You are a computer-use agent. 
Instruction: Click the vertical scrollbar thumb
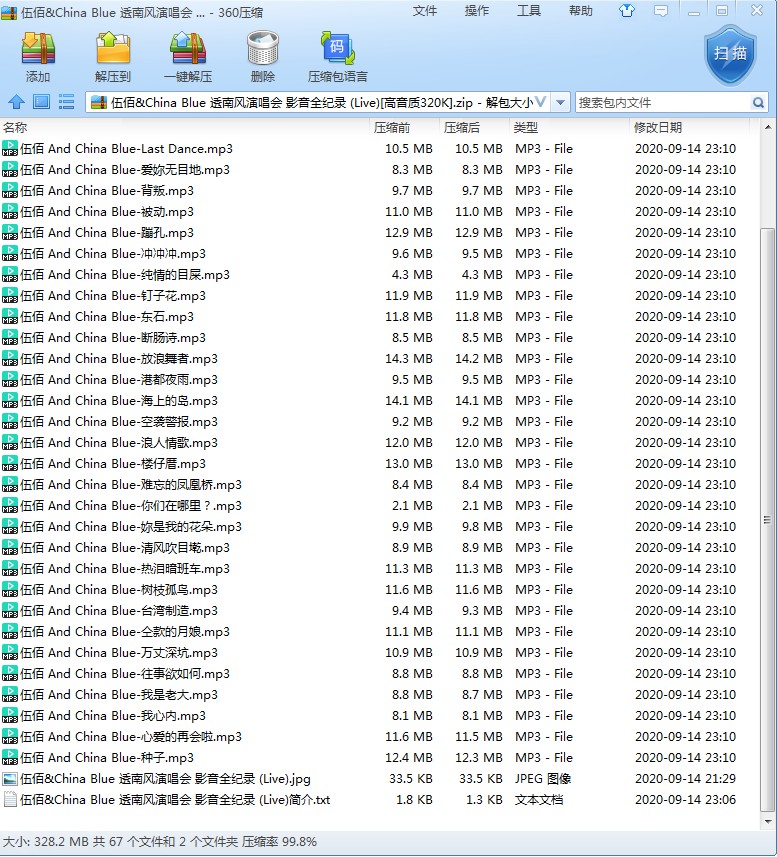(x=767, y=519)
